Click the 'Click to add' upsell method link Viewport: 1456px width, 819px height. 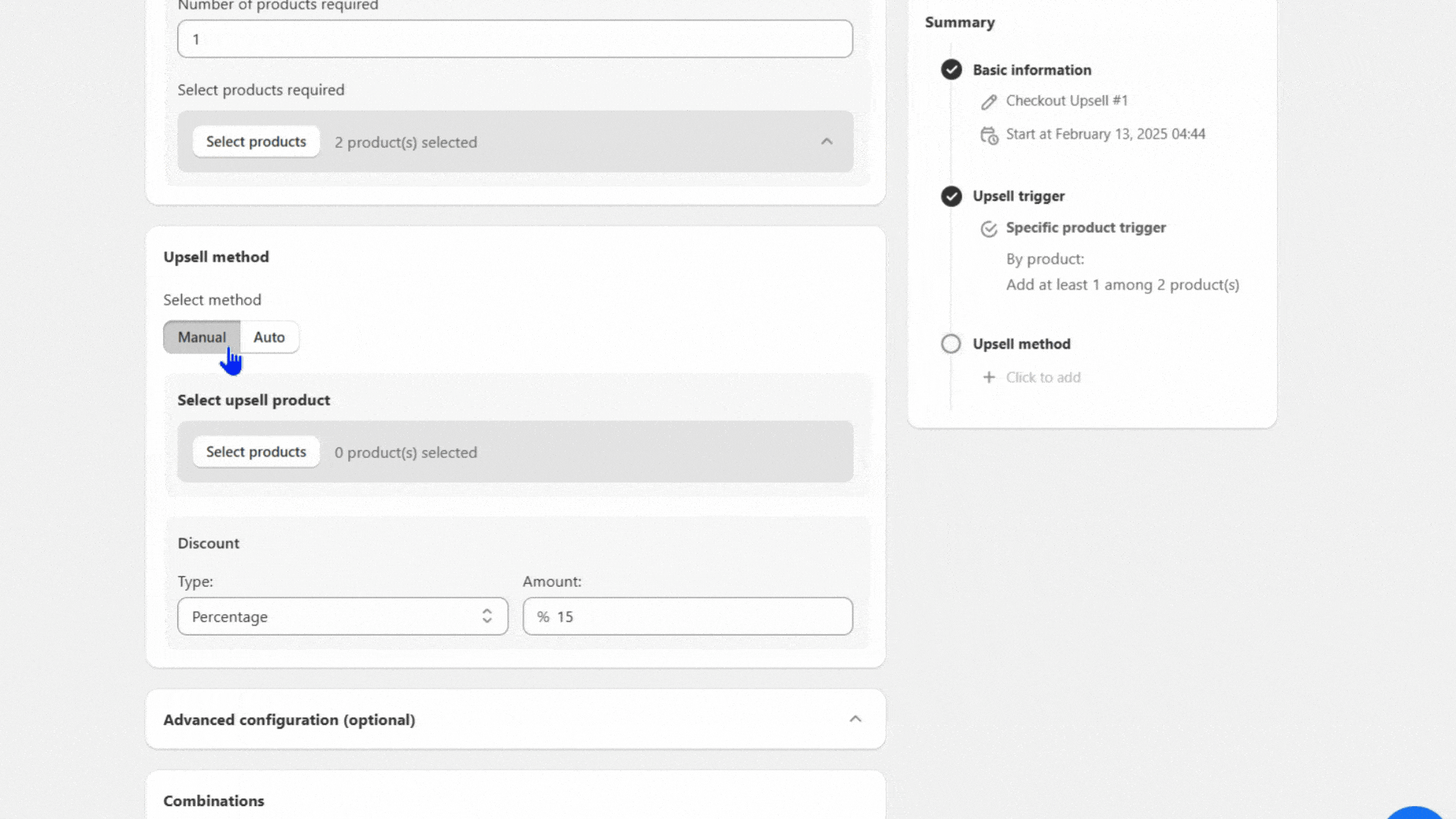click(1043, 378)
